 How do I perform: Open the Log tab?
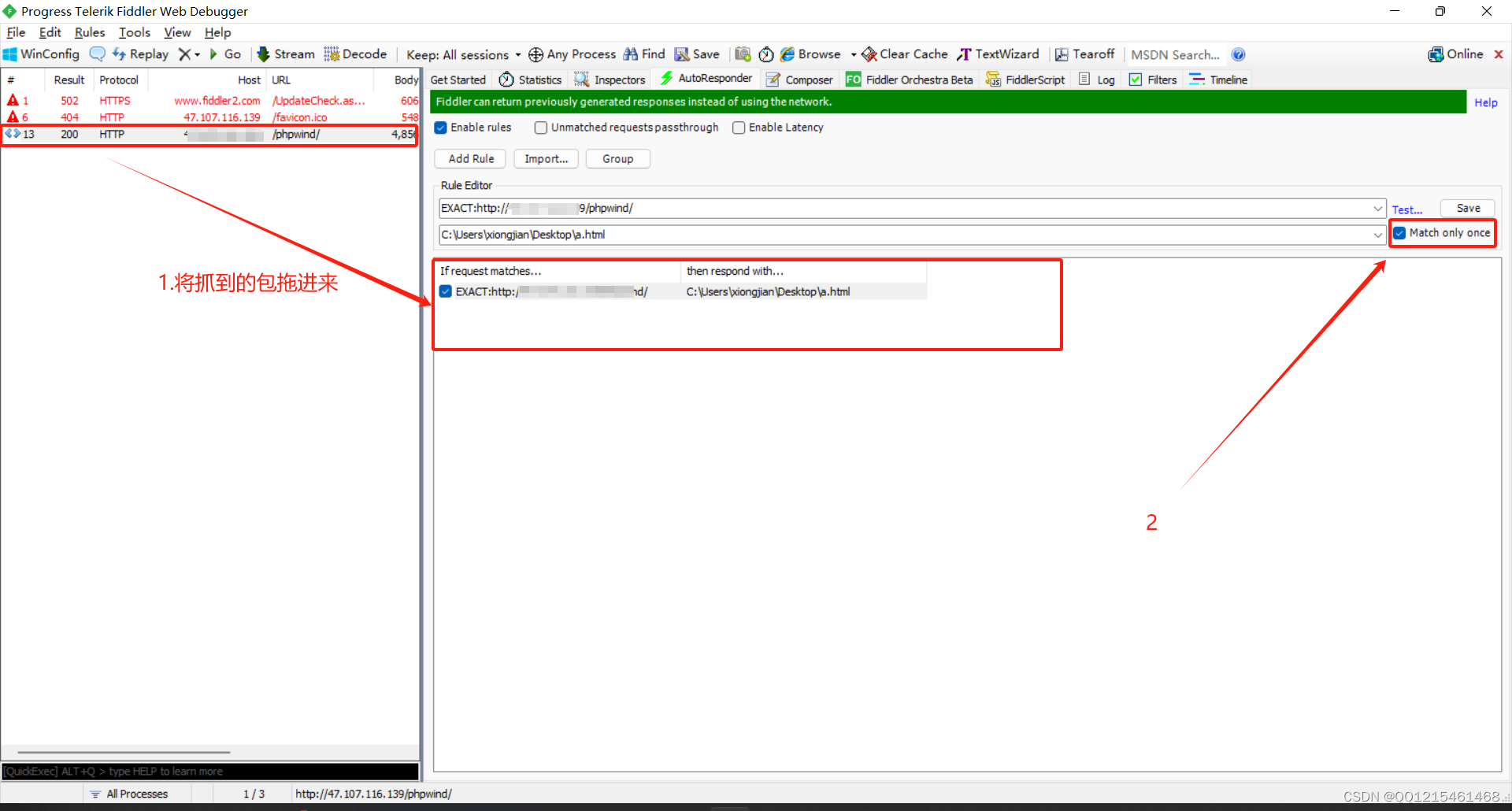pyautogui.click(x=1097, y=80)
